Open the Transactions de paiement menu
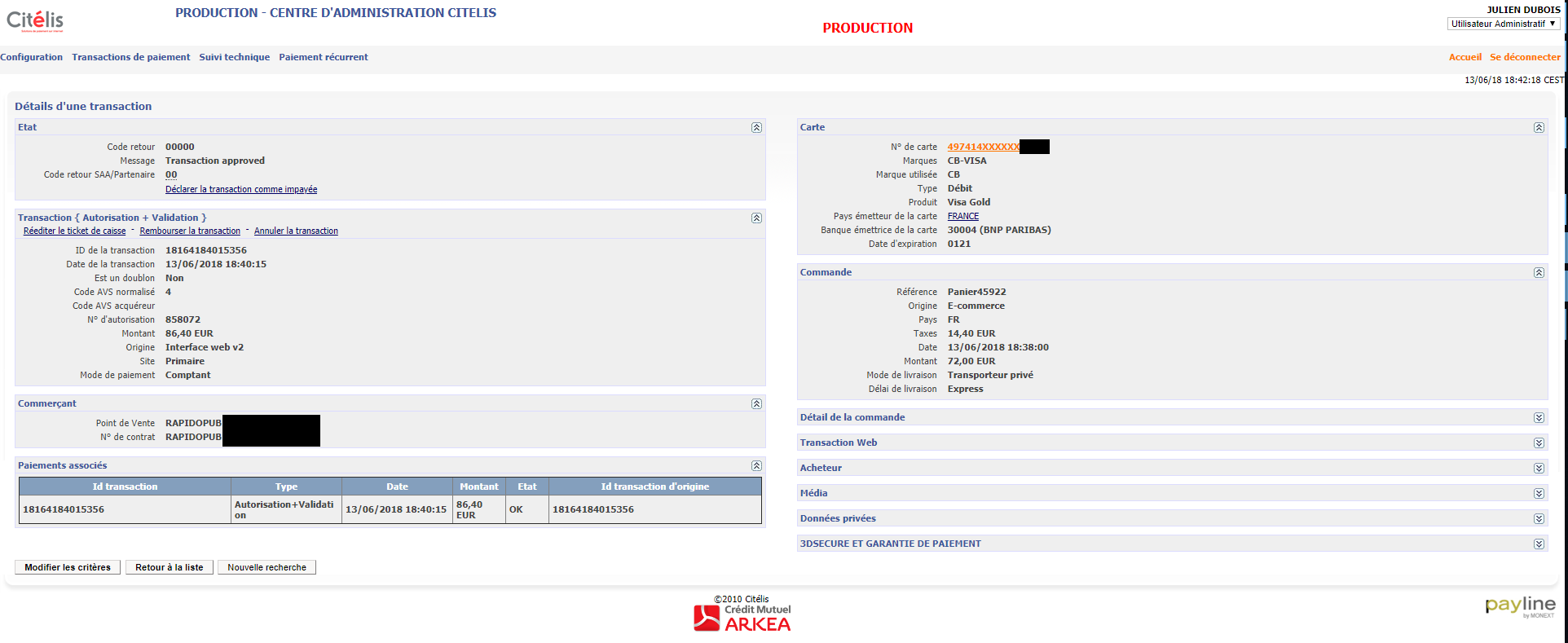Screen dimensions: 1568x643 131,57
